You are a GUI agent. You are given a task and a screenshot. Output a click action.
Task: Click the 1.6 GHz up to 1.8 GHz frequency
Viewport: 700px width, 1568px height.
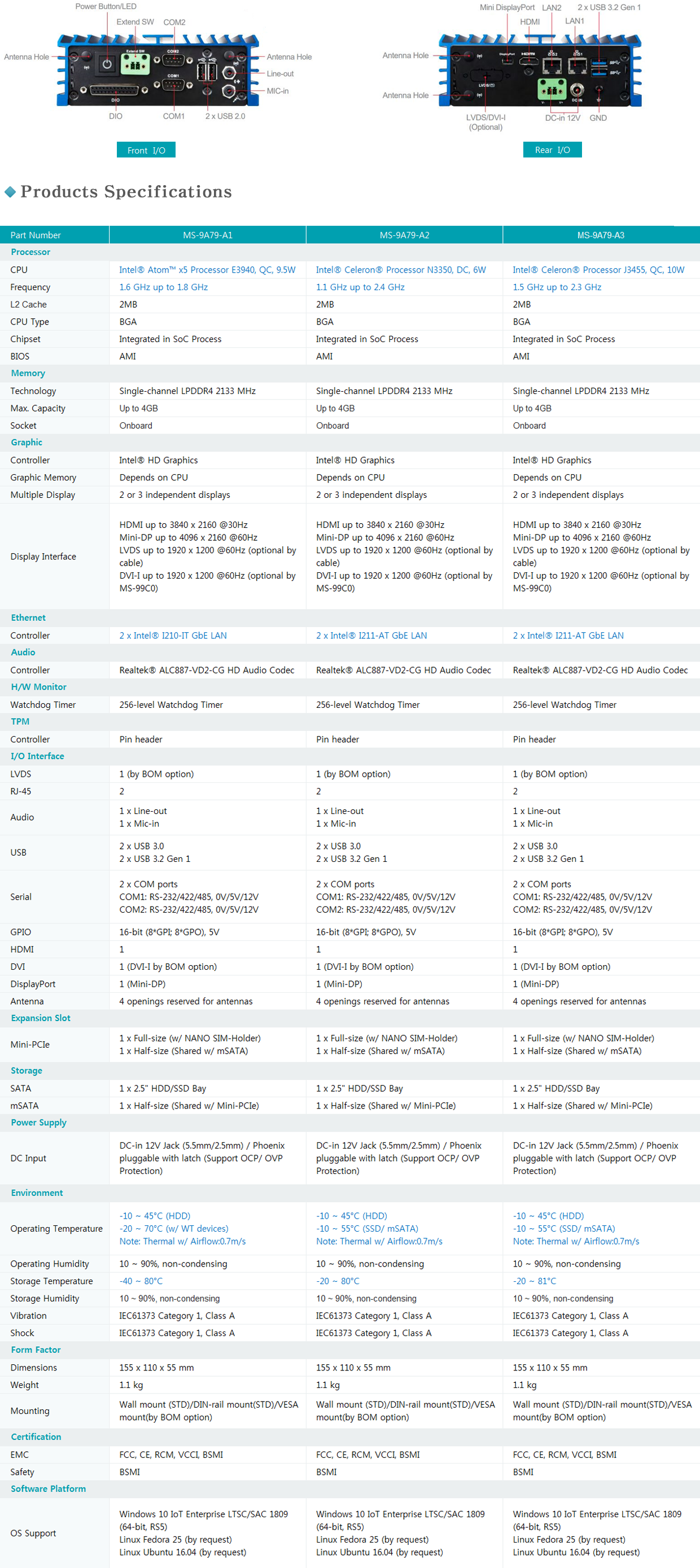[x=163, y=287]
